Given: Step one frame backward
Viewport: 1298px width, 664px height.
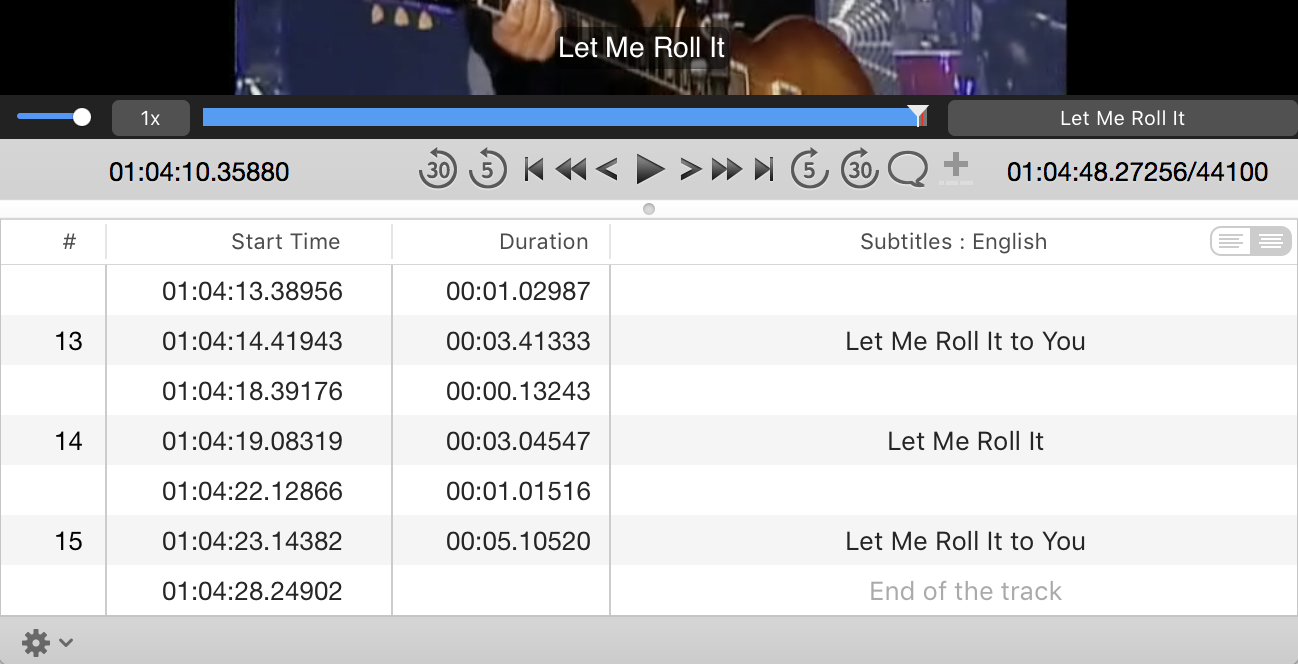Looking at the screenshot, I should 607,170.
